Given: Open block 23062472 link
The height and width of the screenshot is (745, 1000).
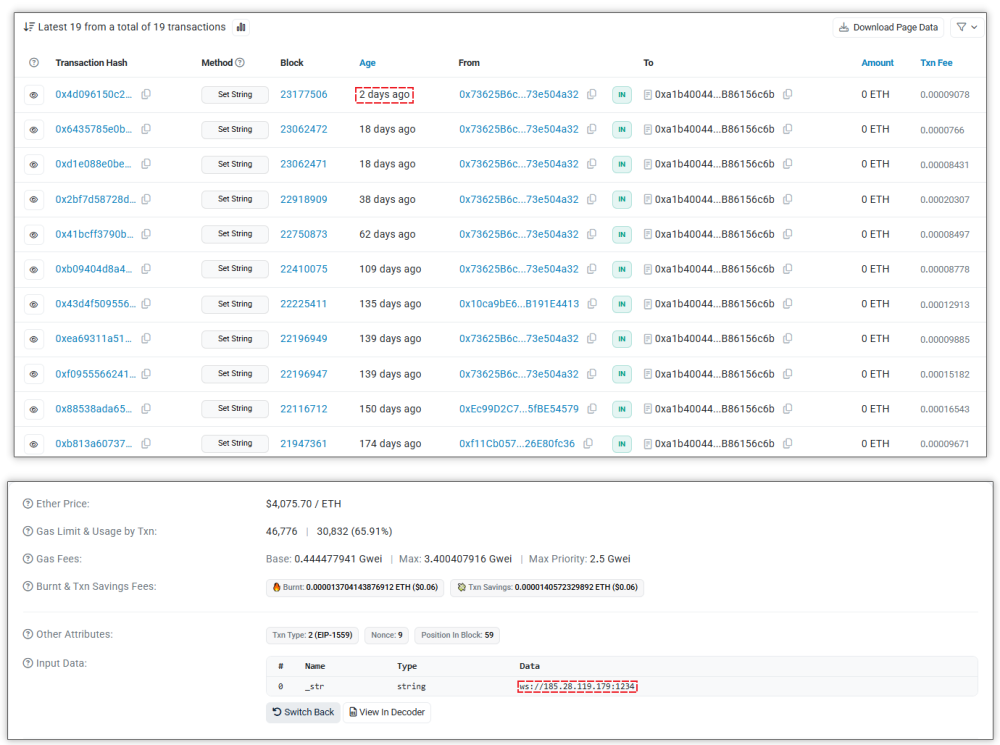Looking at the screenshot, I should 303,129.
